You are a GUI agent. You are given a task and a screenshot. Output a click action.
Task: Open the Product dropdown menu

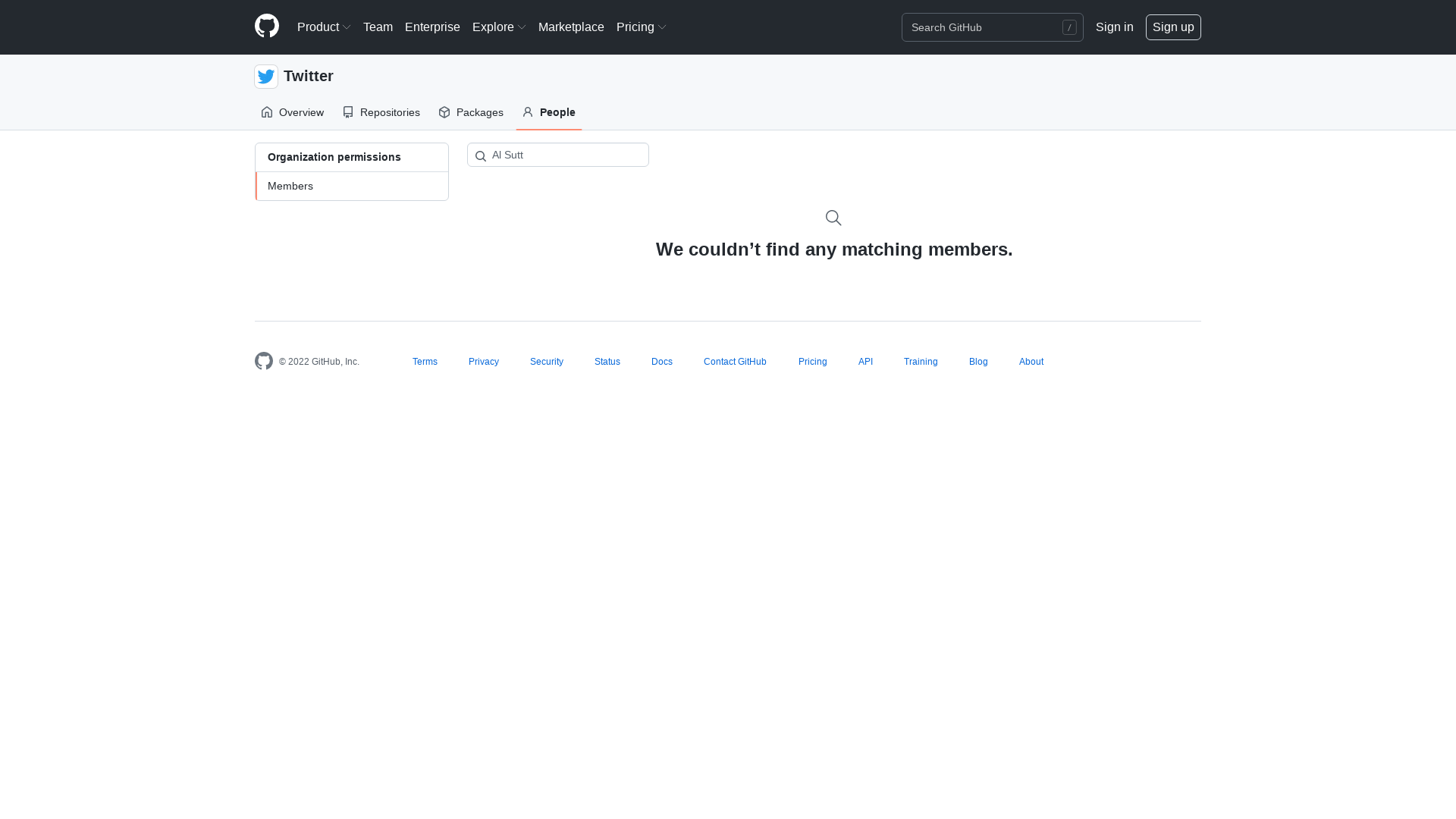pyautogui.click(x=324, y=27)
